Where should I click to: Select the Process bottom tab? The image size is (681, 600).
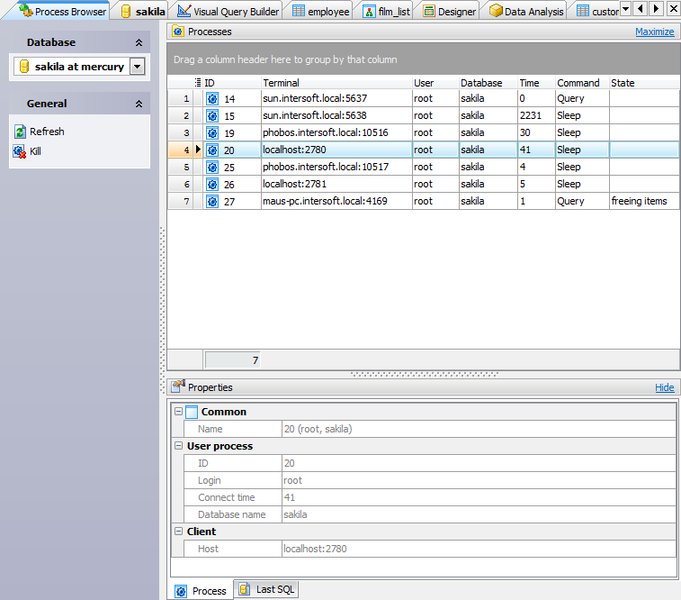click(200, 591)
